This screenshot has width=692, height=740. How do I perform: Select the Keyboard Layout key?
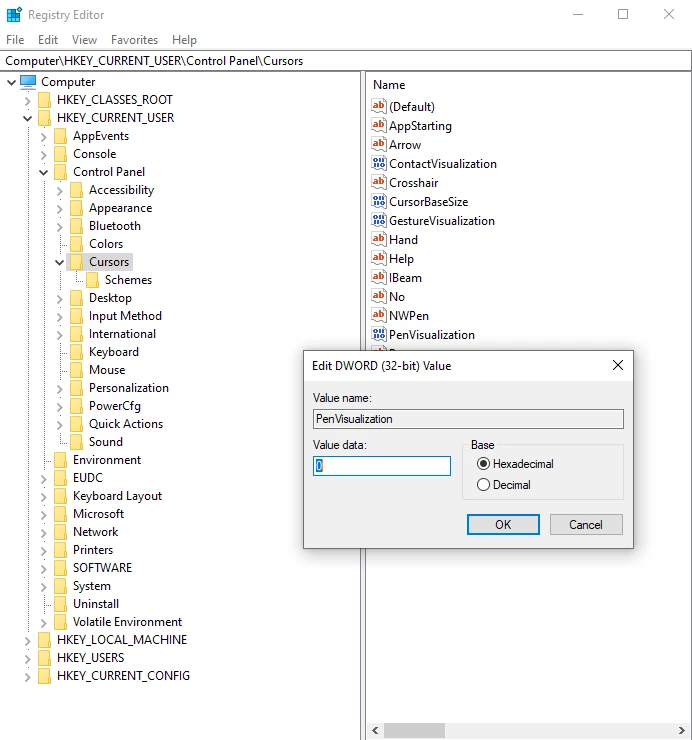[x=117, y=496]
